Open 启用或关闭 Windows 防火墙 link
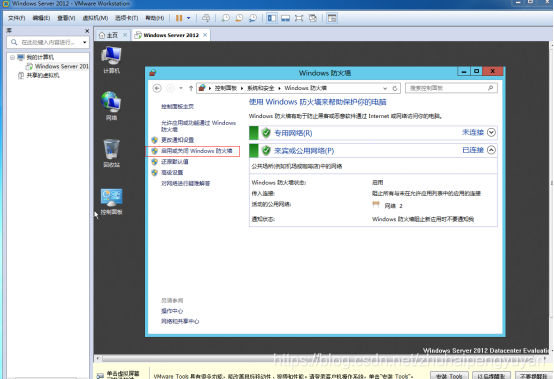 tap(197, 151)
